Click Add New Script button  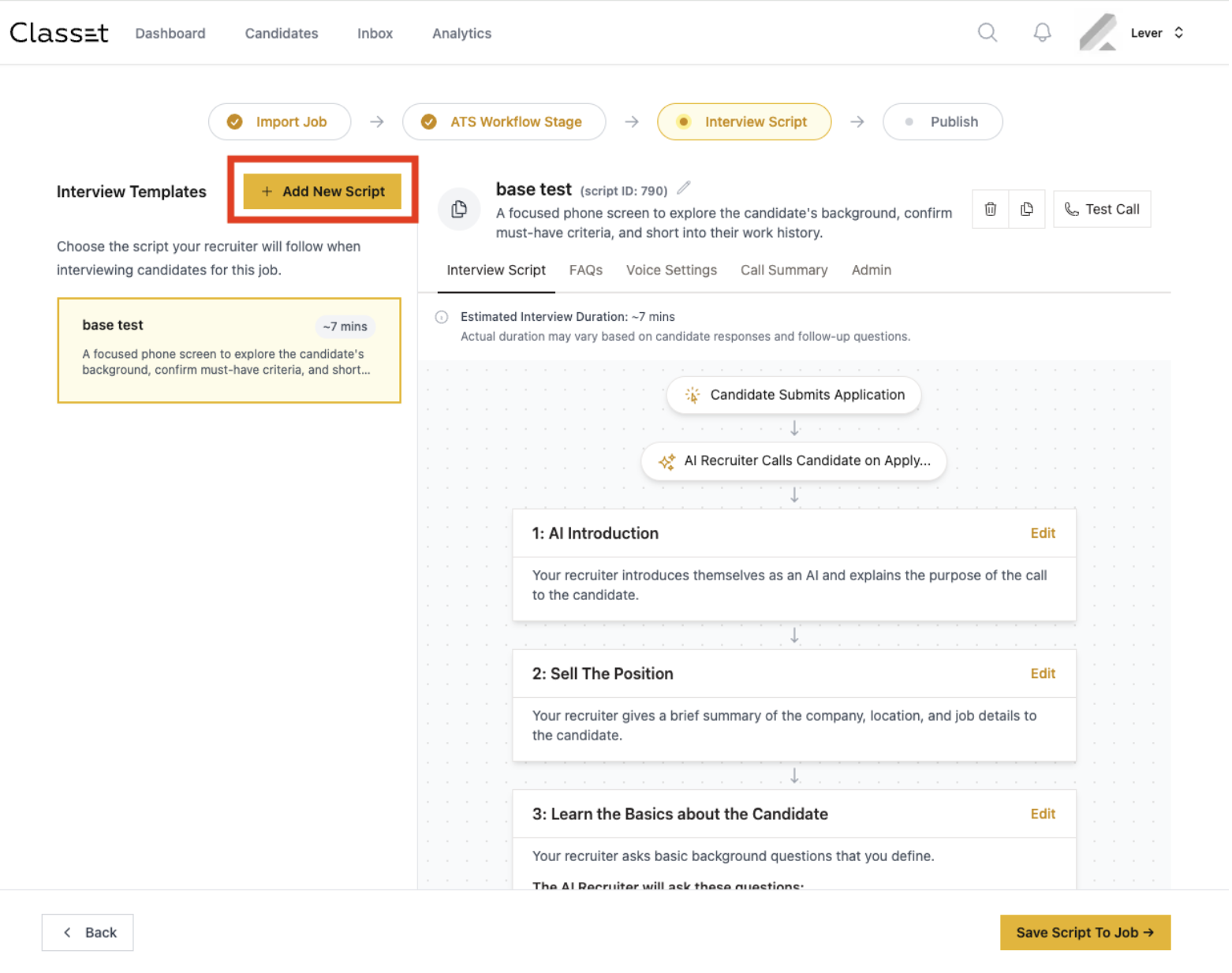pos(323,192)
